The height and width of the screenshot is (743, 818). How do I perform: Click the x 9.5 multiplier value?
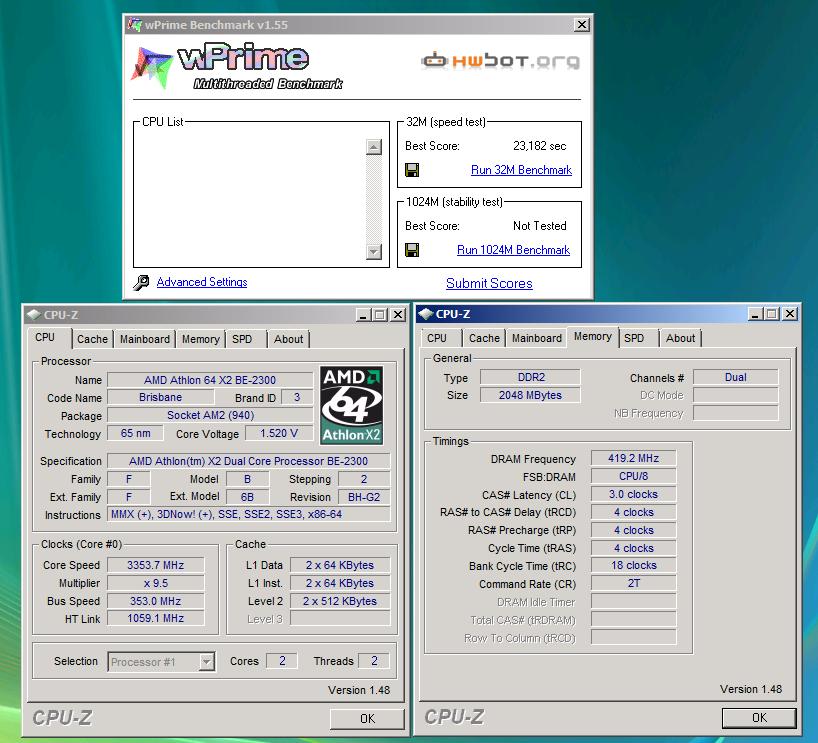click(x=155, y=583)
